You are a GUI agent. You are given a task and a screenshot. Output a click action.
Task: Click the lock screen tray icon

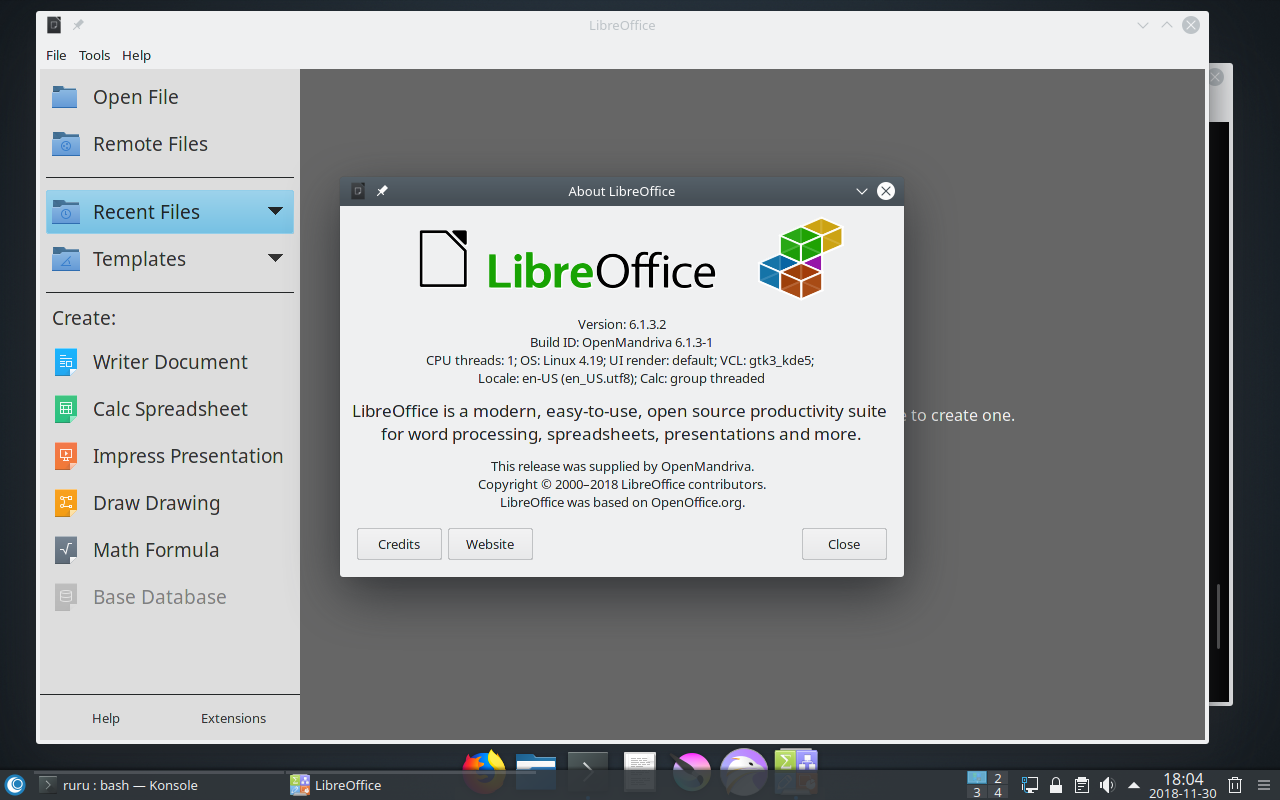1056,785
